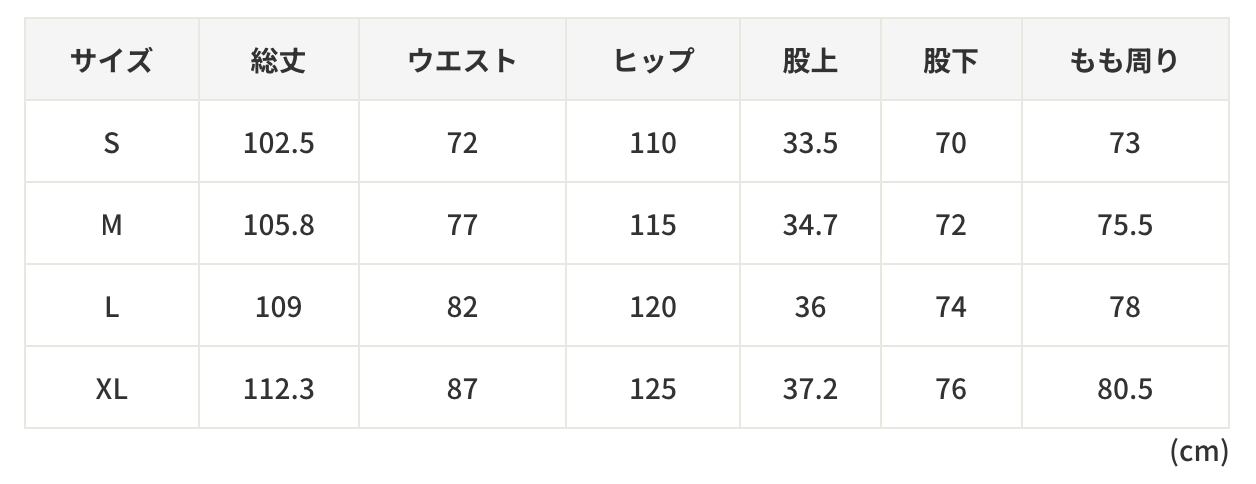The width and height of the screenshot is (1256, 484).
Task: Select the 37.2 rise value for XL
Action: (810, 388)
